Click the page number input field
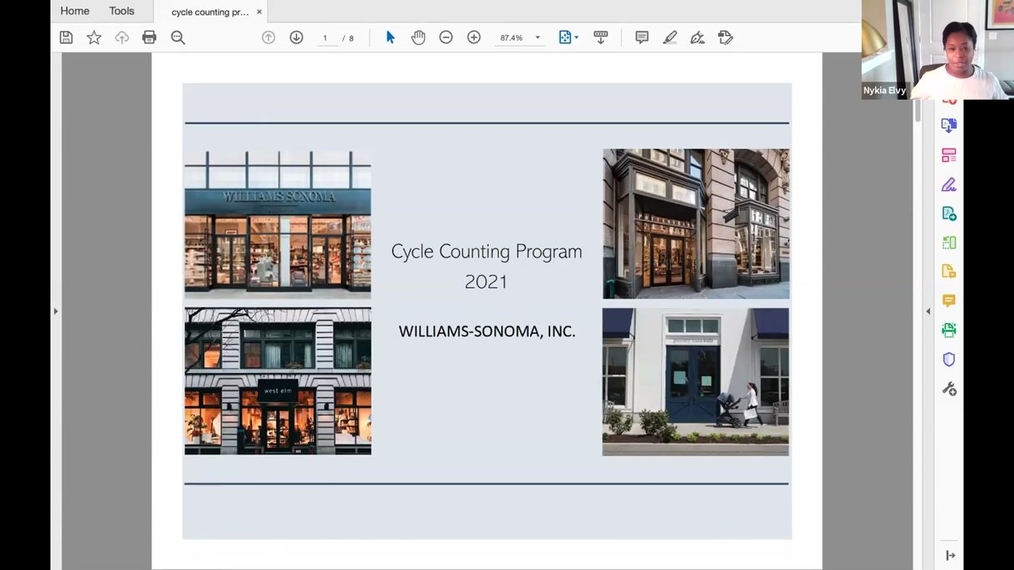1014x570 pixels. 325,38
